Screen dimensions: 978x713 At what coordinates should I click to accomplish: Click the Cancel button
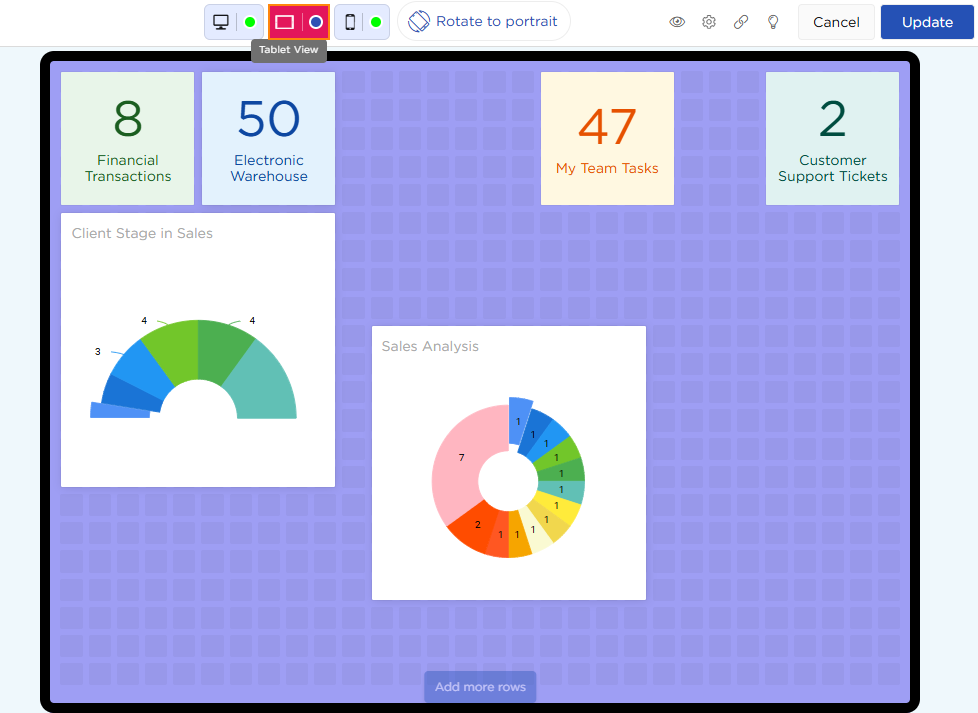836,22
